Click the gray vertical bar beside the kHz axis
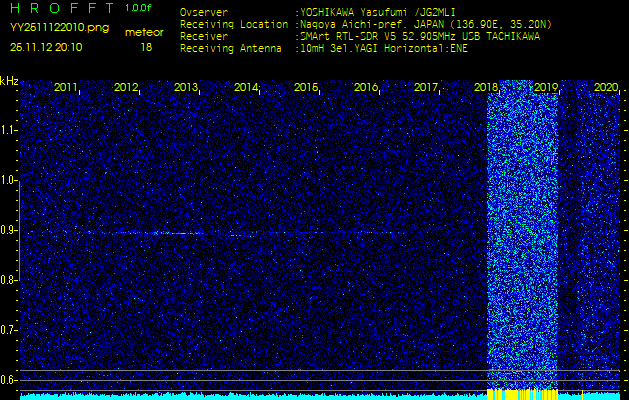629x400 pixels. [19, 230]
